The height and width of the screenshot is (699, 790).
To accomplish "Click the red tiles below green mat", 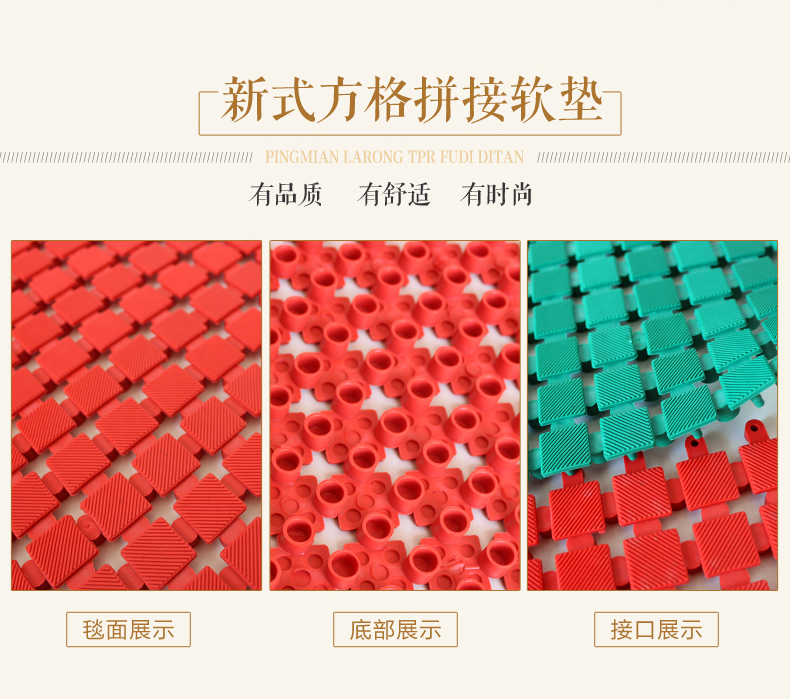I will coord(655,524).
